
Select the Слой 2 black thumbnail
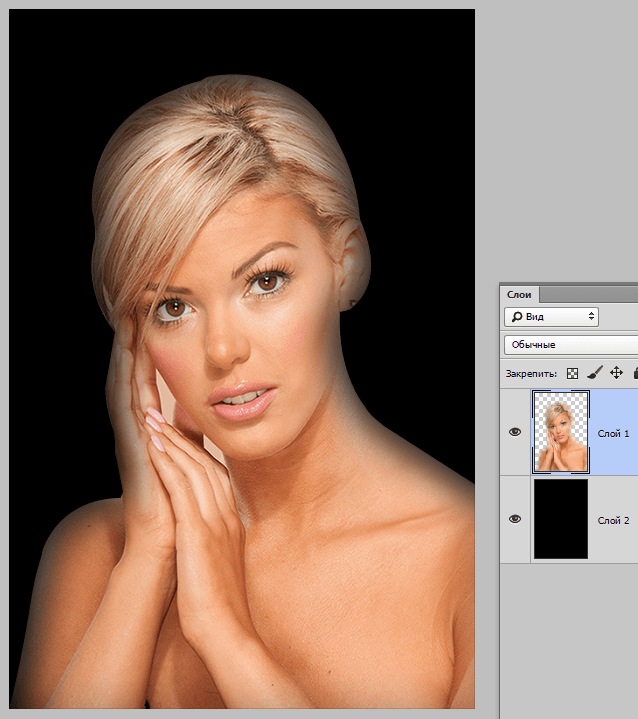click(x=561, y=519)
